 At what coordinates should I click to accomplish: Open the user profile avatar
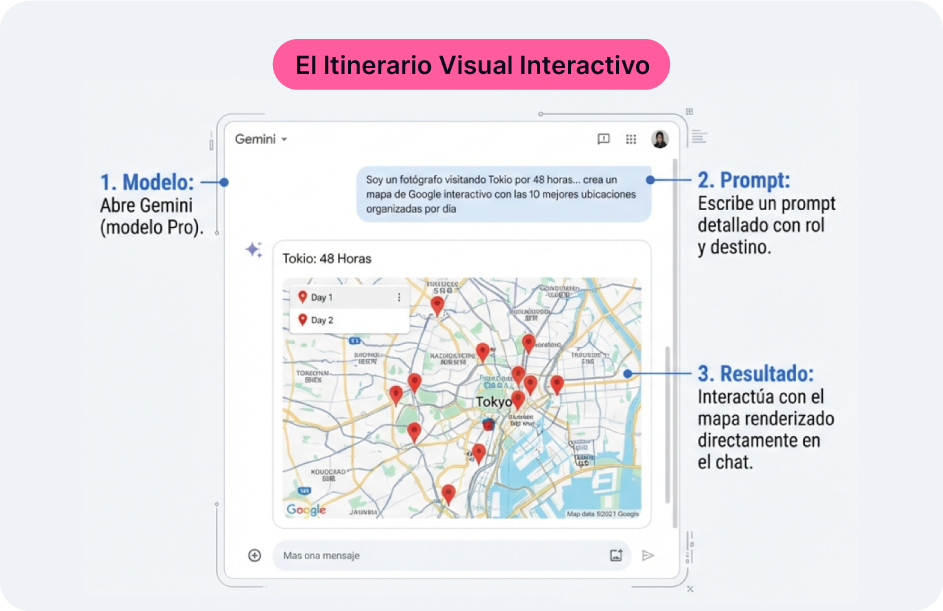pyautogui.click(x=660, y=139)
